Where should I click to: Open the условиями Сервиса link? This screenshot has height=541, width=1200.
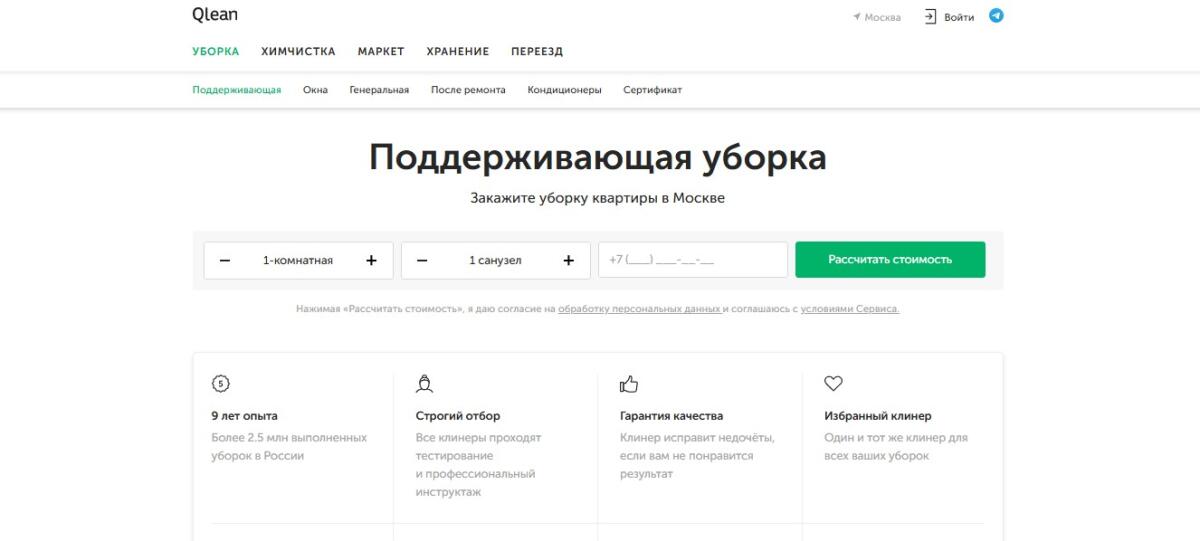click(849, 310)
